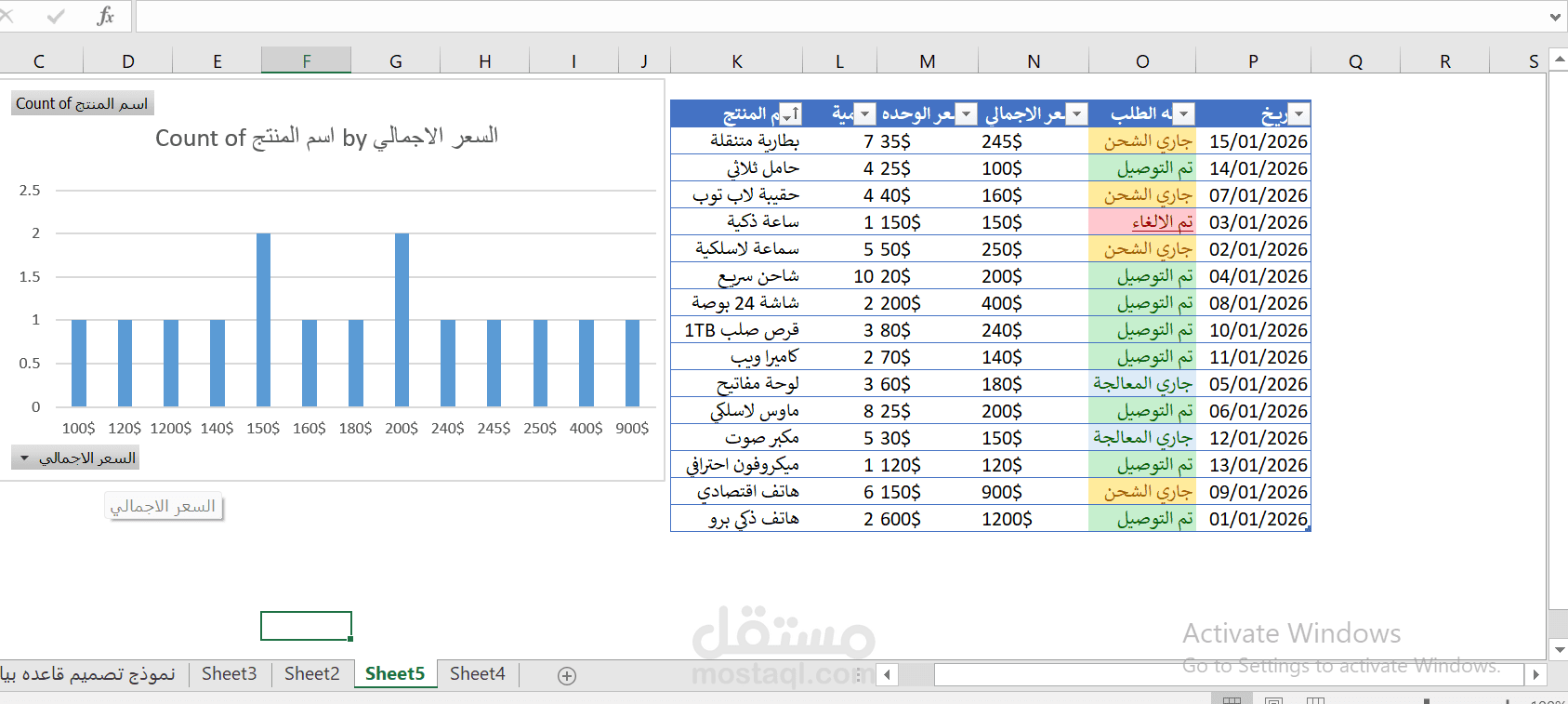Click the total price cell 245$
This screenshot has width=1568, height=704.
pyautogui.click(x=1034, y=141)
